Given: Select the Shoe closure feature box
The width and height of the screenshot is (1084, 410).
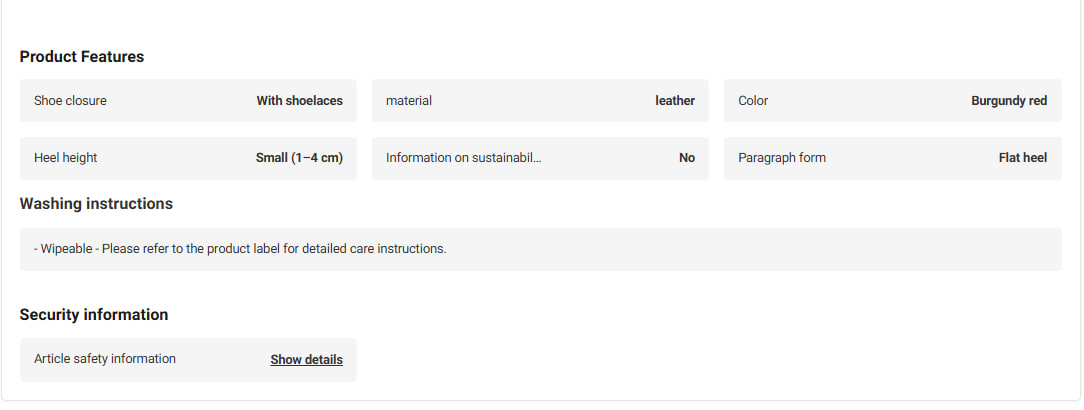Looking at the screenshot, I should (x=188, y=100).
